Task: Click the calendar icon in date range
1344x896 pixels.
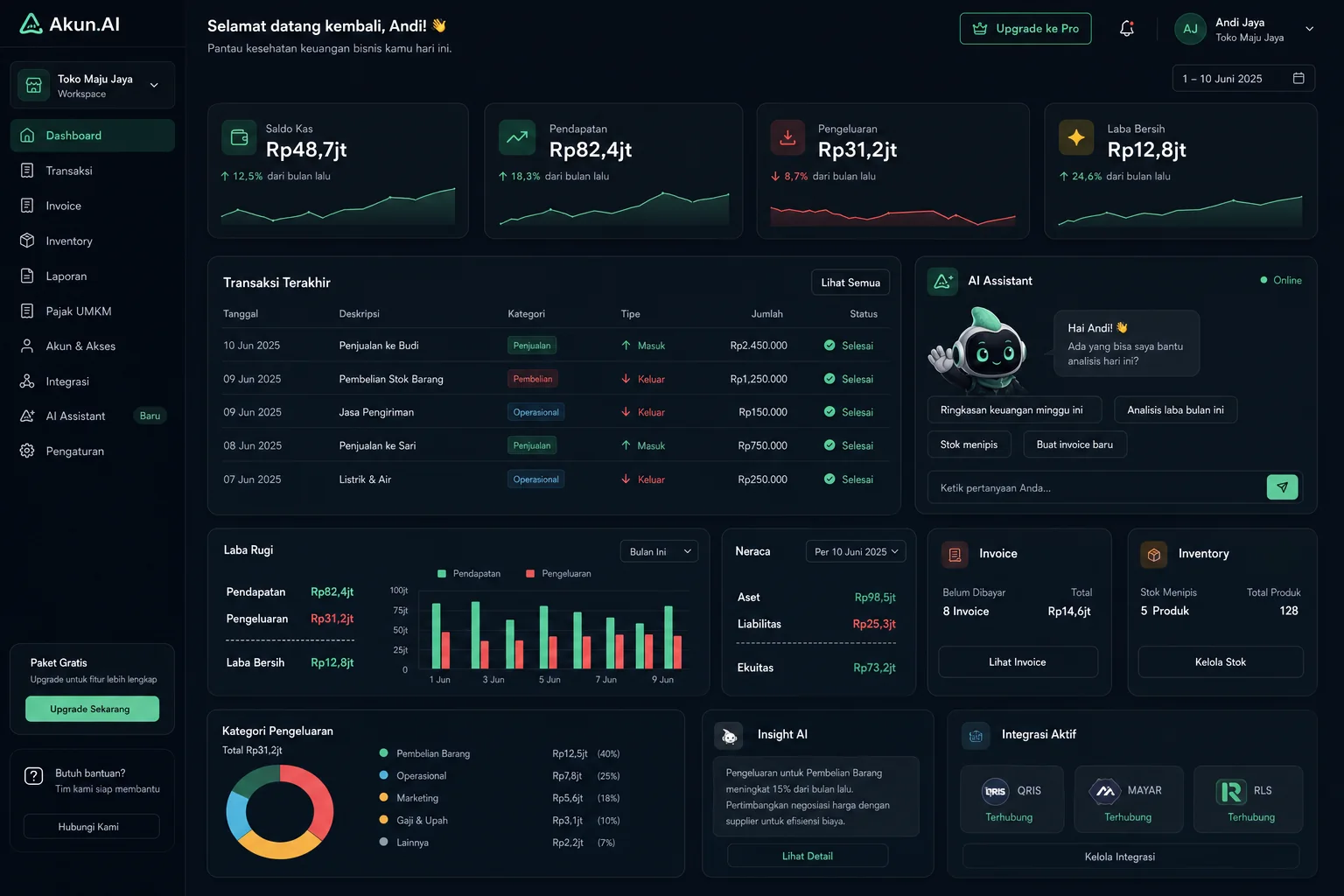Action: (1298, 78)
